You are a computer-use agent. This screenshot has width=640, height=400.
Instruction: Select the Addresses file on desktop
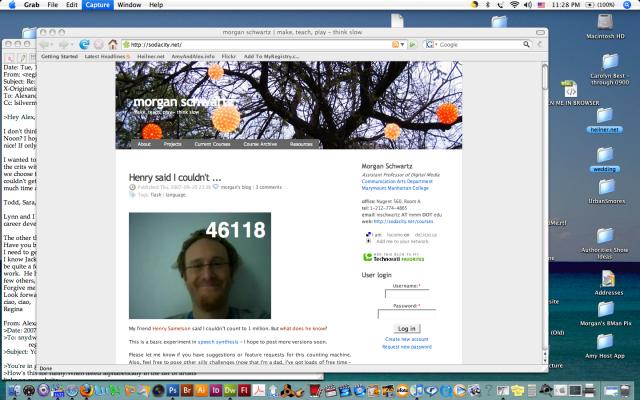coord(609,283)
